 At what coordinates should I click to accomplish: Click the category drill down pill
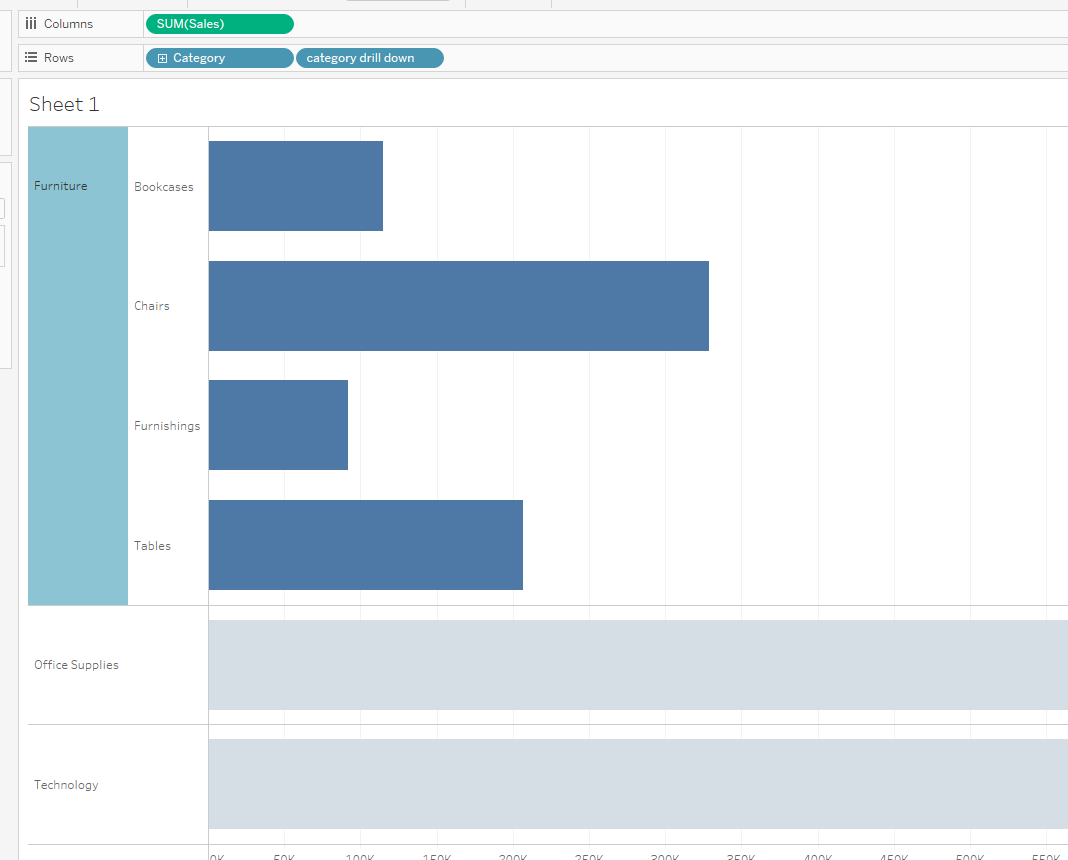tap(369, 59)
